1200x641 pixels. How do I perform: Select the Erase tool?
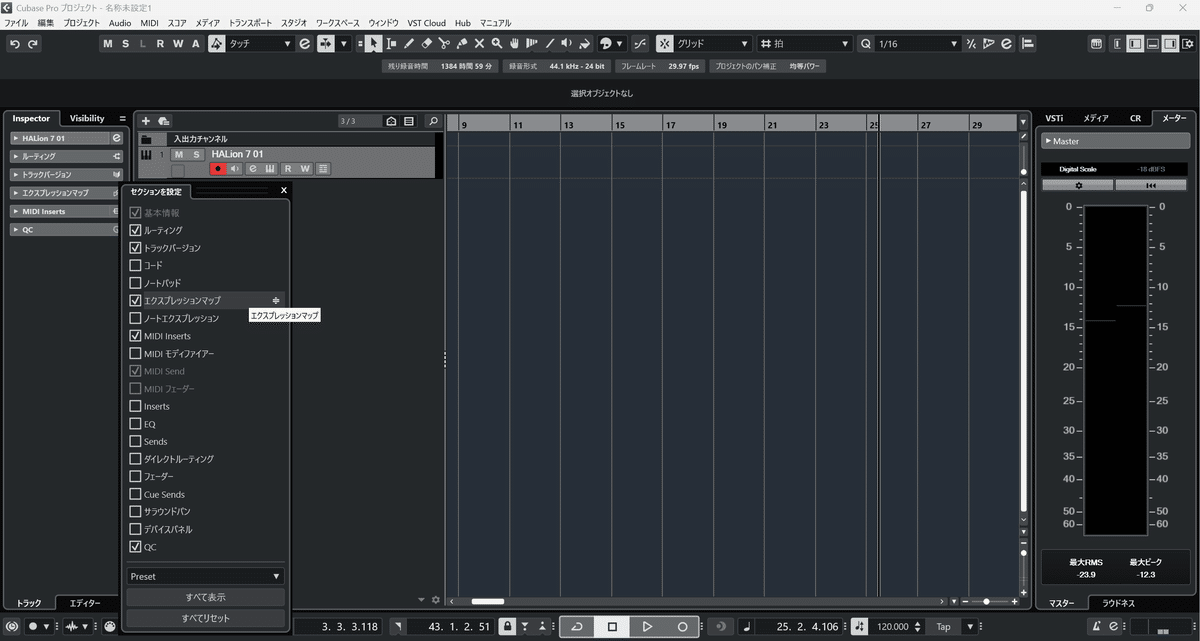(x=427, y=44)
